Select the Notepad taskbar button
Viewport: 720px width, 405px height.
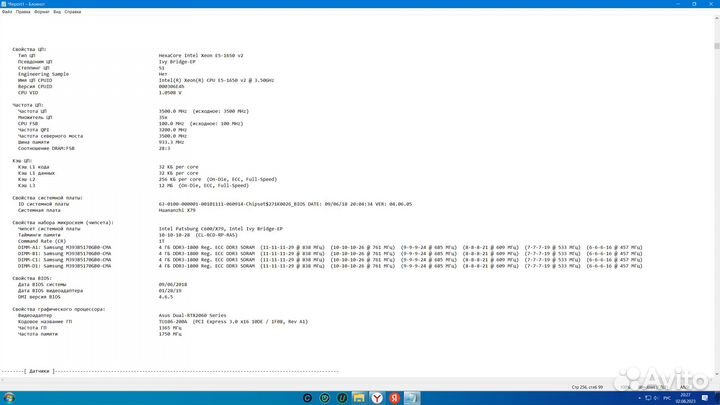(412, 398)
